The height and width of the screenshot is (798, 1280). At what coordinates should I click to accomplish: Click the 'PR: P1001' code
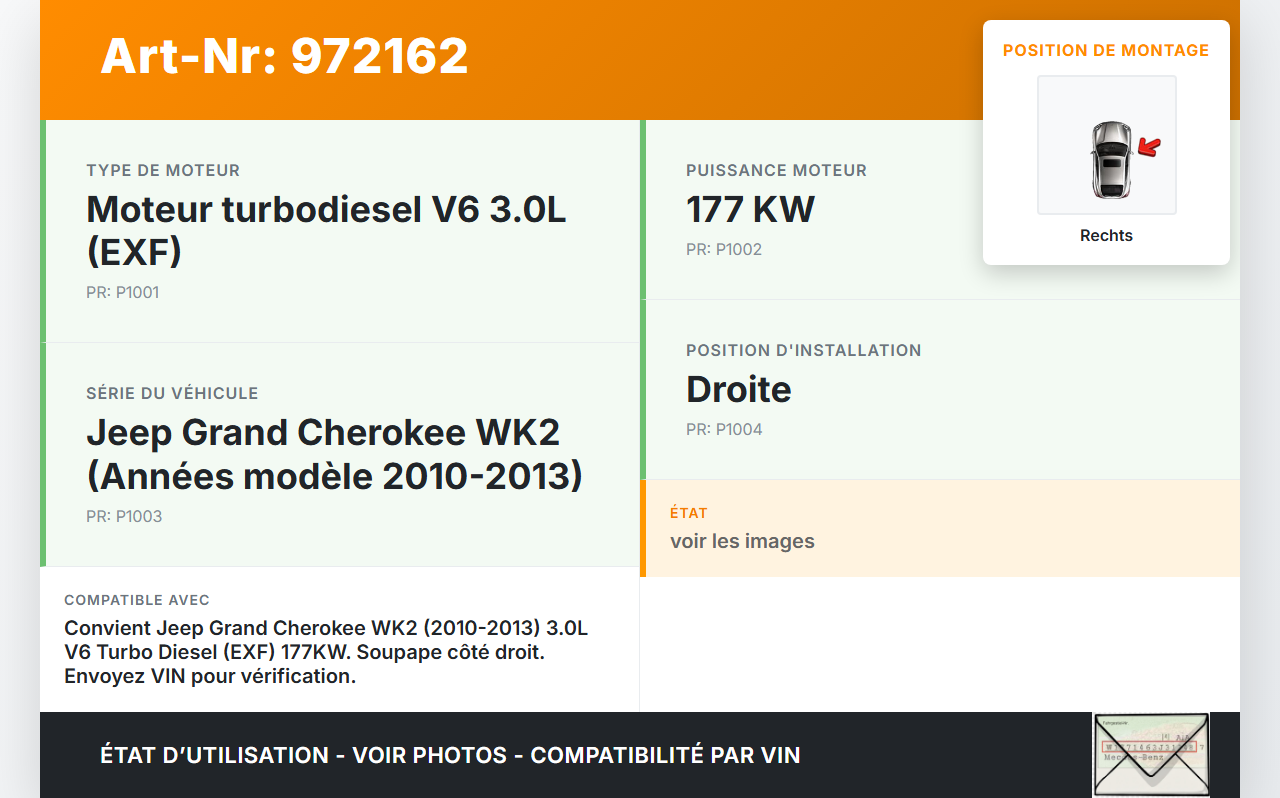point(122,293)
